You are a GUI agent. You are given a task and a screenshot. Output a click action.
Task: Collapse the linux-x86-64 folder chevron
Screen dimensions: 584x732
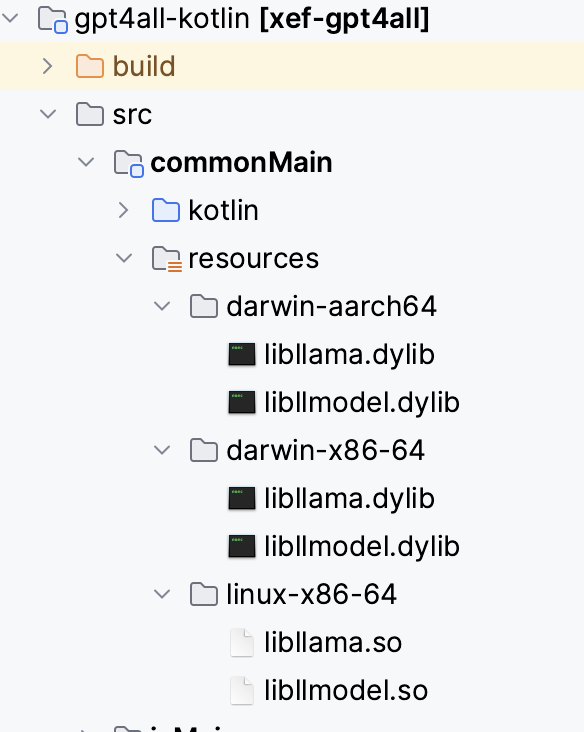[x=162, y=594]
